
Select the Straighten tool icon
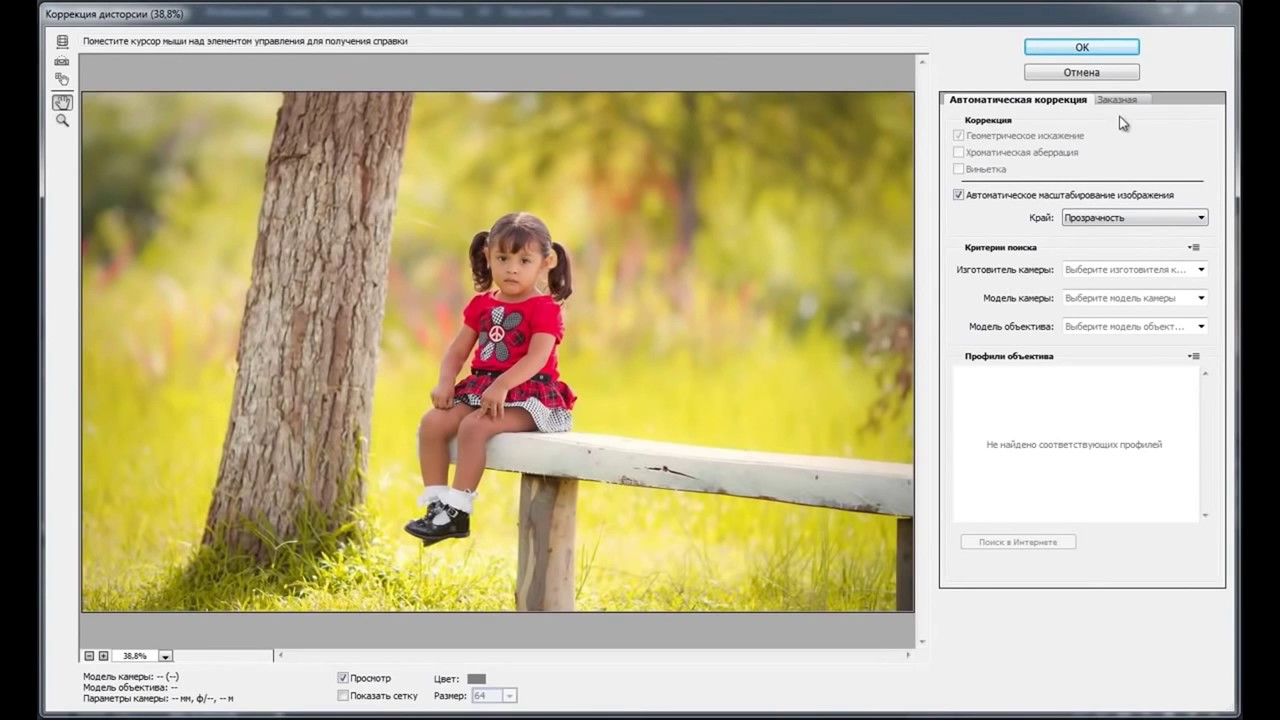tap(62, 61)
